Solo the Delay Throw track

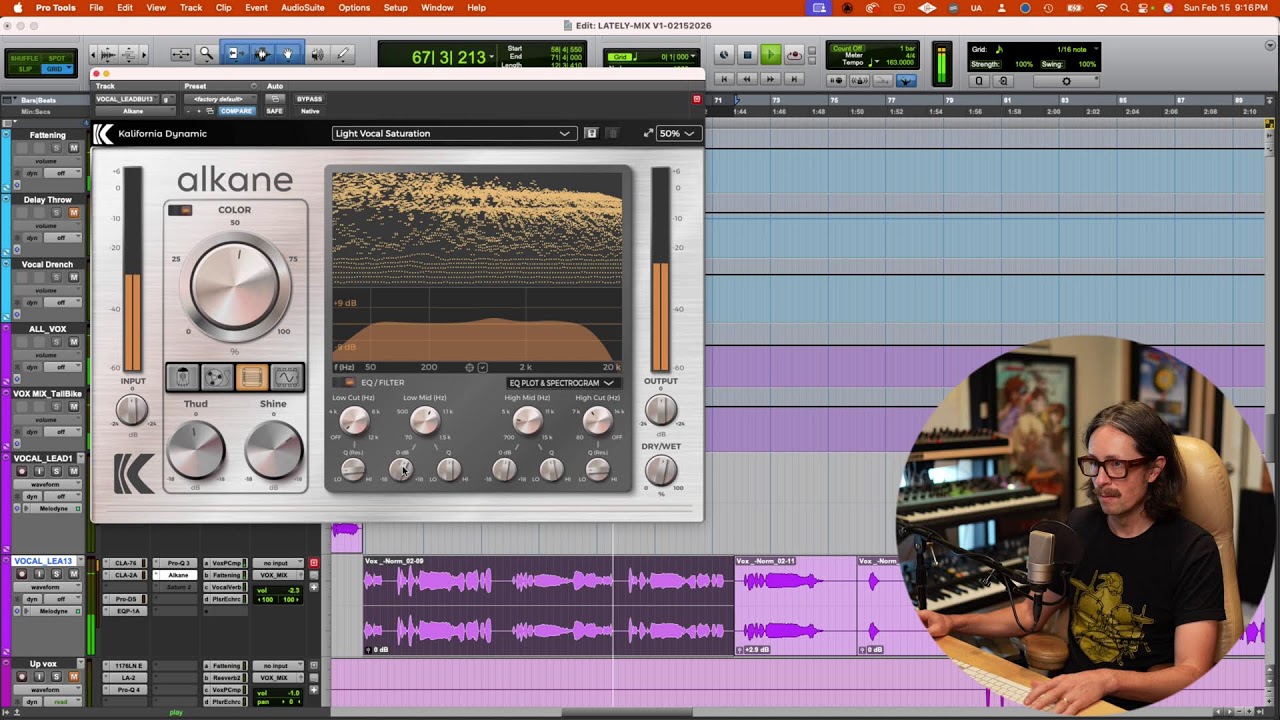point(56,213)
